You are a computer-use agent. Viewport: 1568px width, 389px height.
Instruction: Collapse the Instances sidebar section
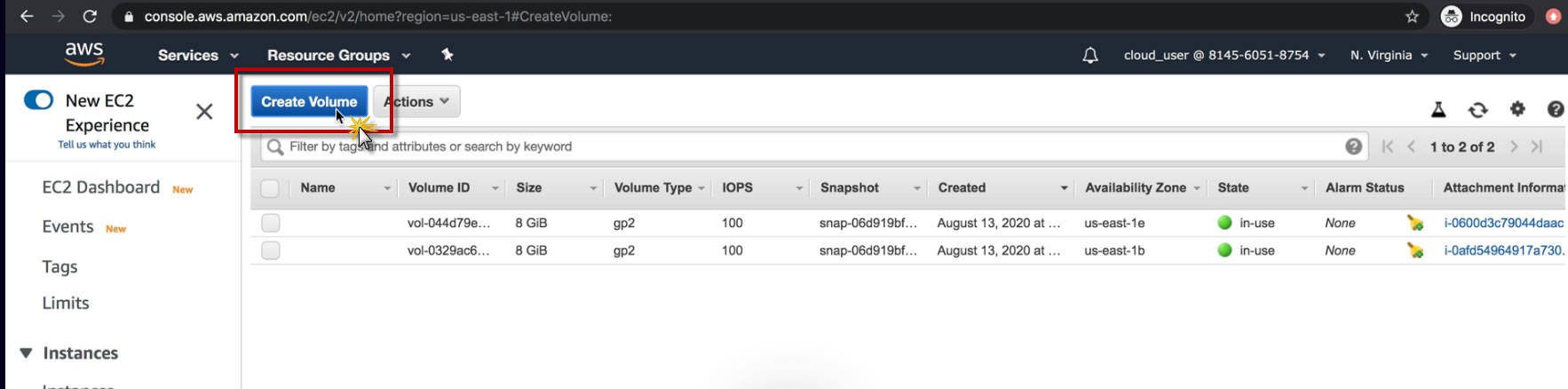(26, 353)
